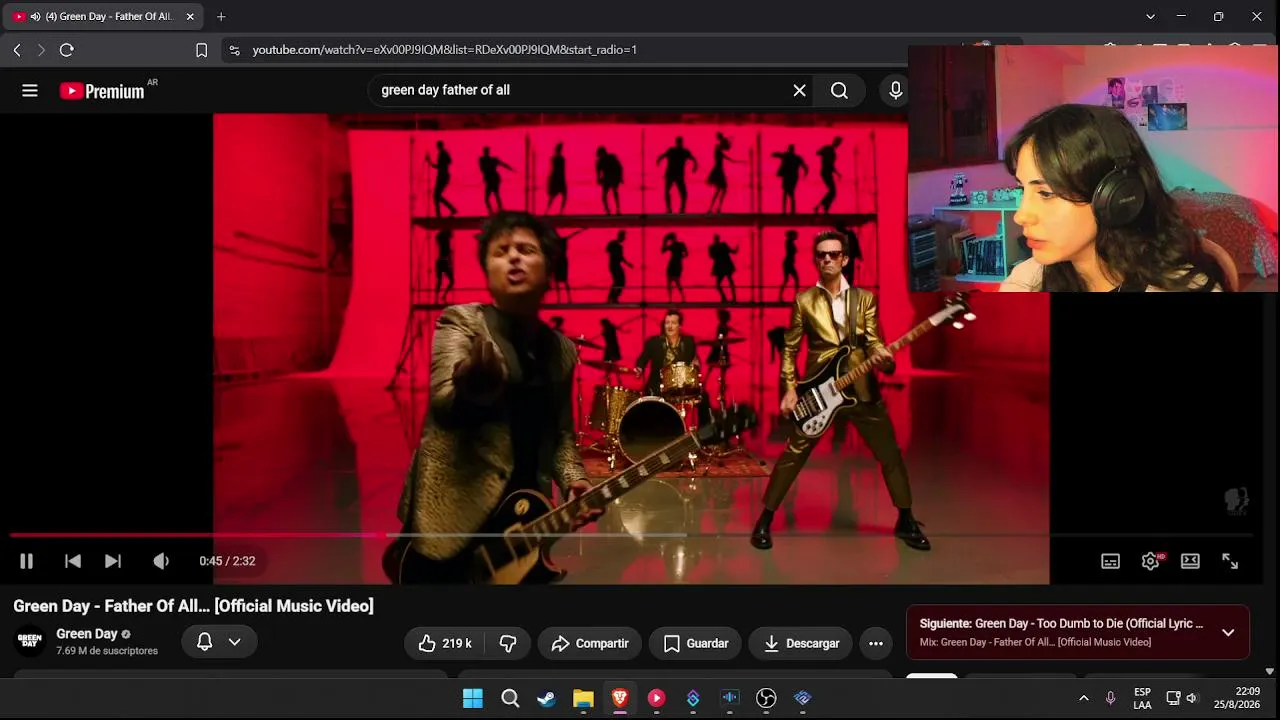
Task: Open network settings from the tray icon
Action: [1173, 698]
